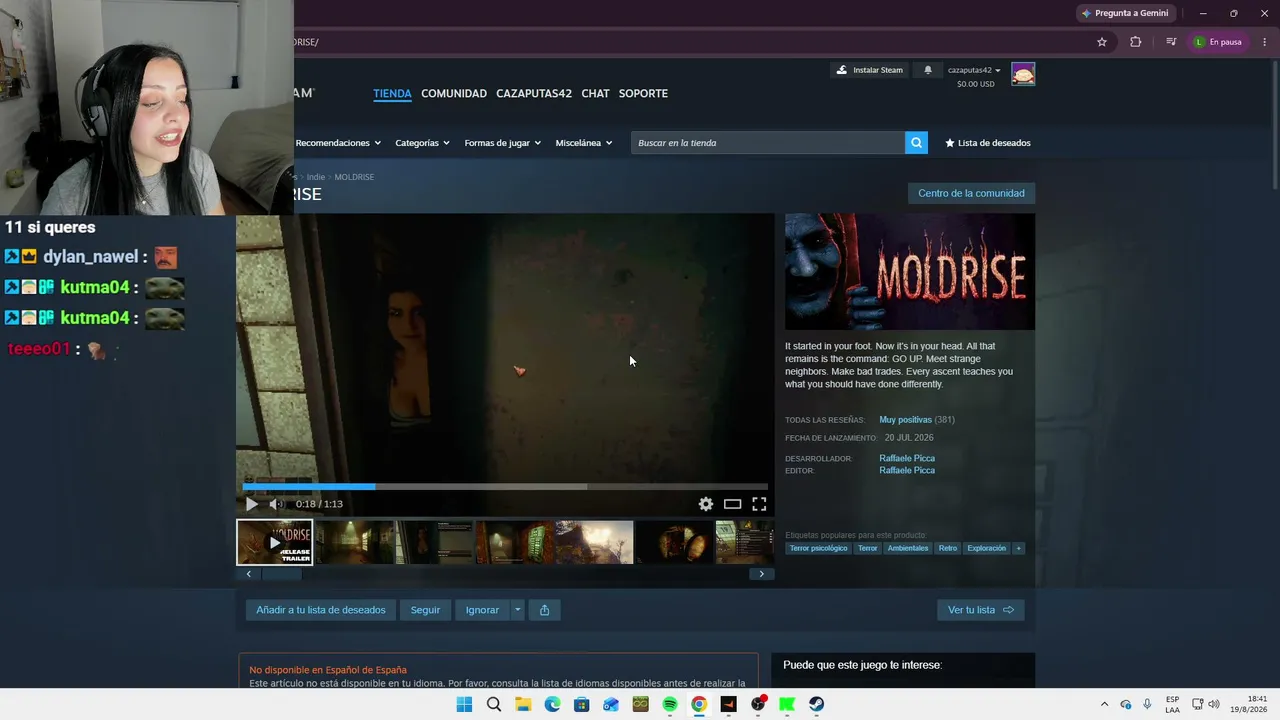Open Ver tu lista button
The image size is (1280, 720).
pyautogui.click(x=981, y=610)
